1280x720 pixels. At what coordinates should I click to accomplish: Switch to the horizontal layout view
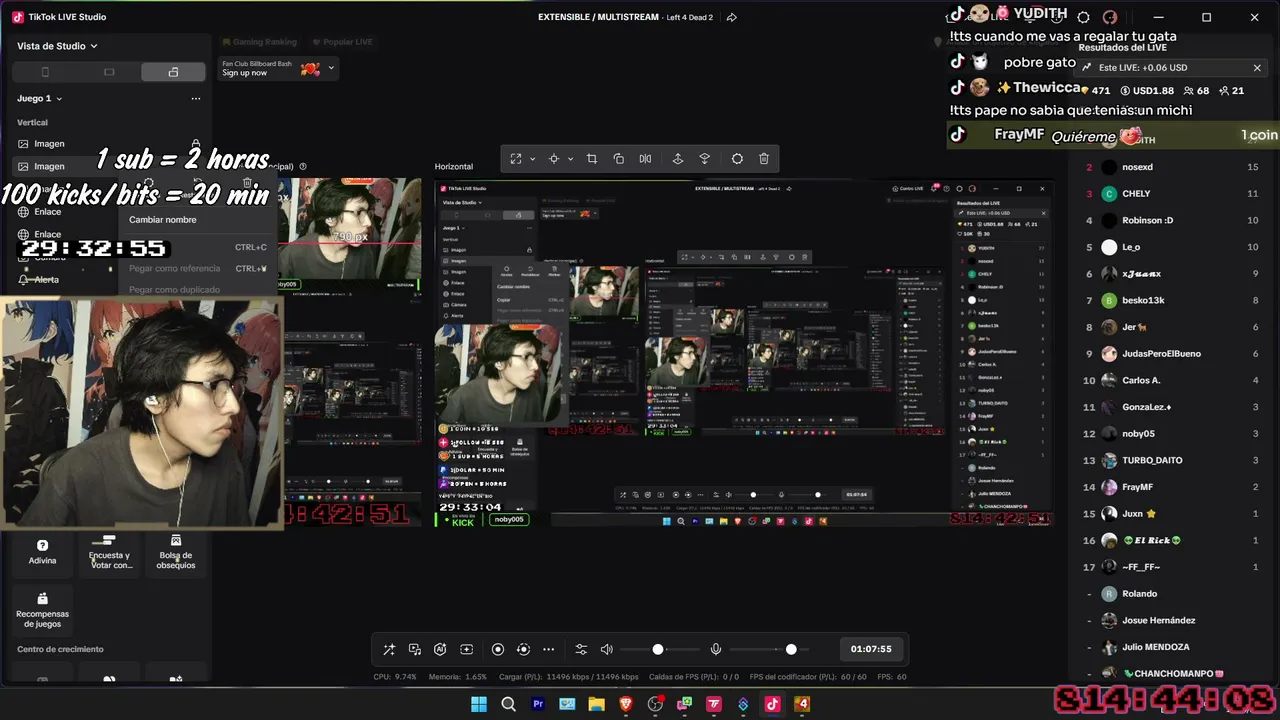tap(109, 72)
